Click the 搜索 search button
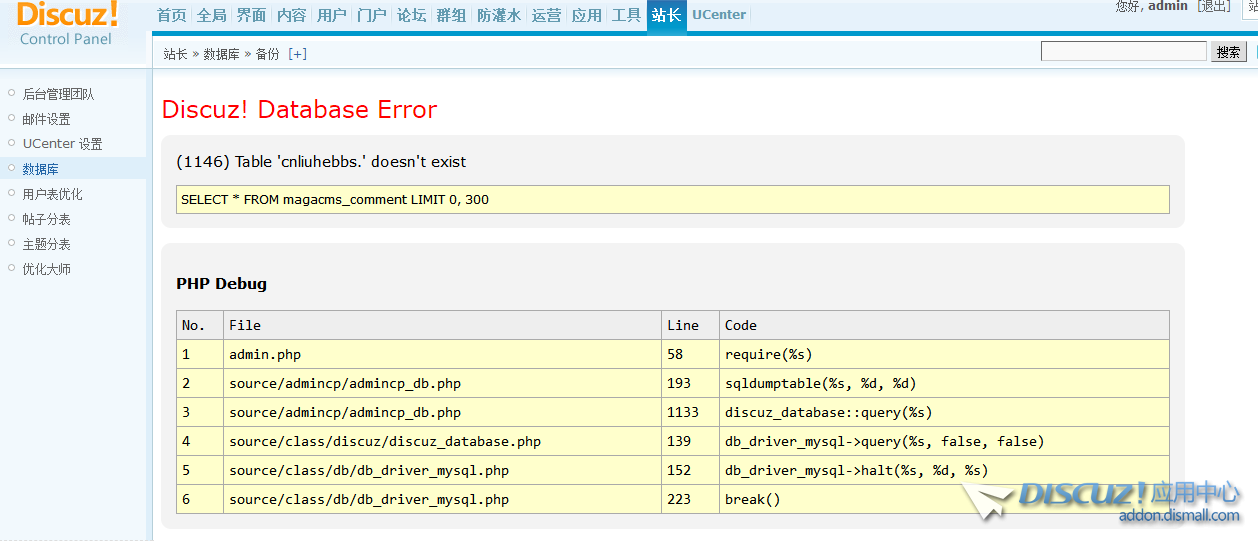The height and width of the screenshot is (541, 1258). [x=1229, y=52]
